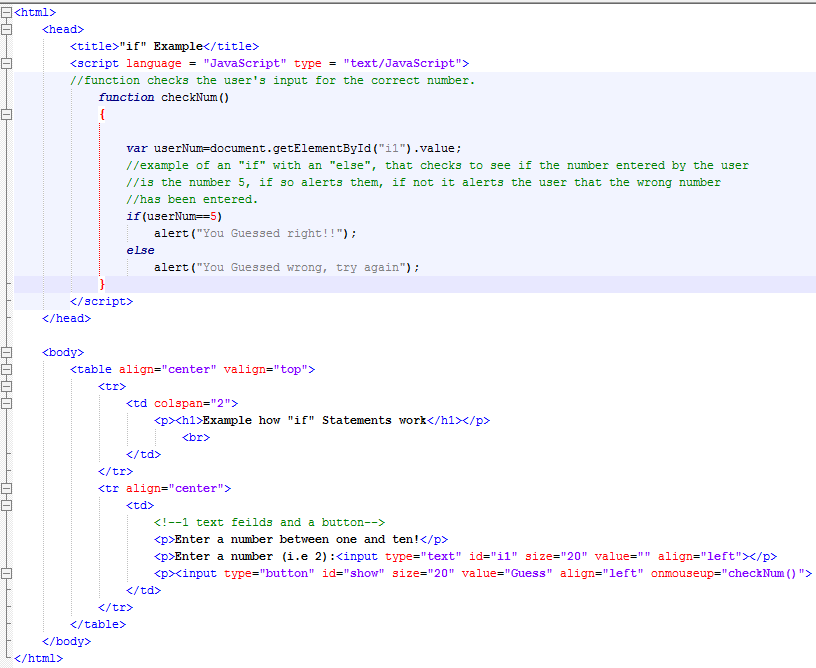Click the <br> tag
Screen dimensions: 816x668
point(196,438)
